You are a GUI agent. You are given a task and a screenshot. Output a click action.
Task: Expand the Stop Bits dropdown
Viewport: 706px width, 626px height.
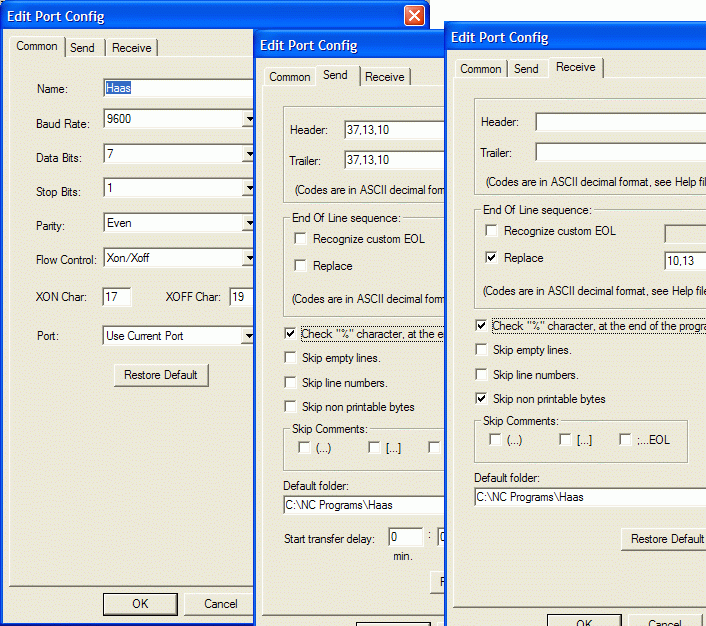click(x=249, y=188)
